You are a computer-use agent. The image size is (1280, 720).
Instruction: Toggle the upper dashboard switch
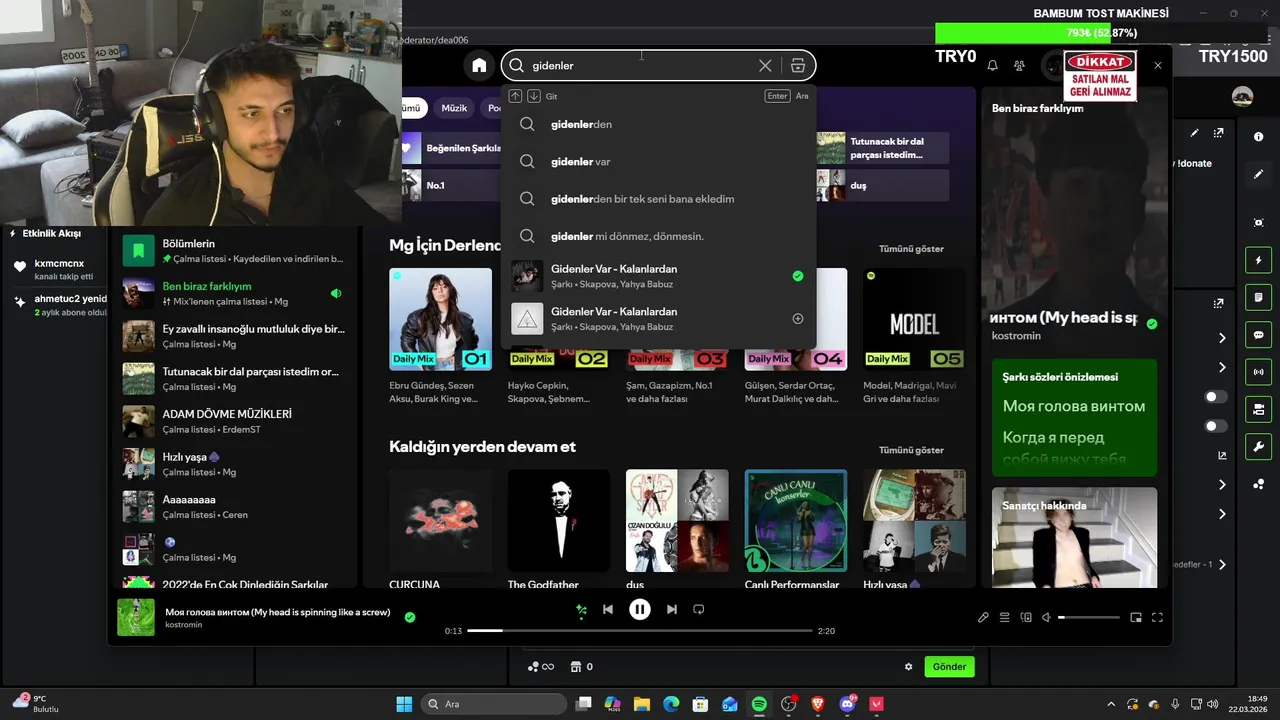click(1216, 397)
